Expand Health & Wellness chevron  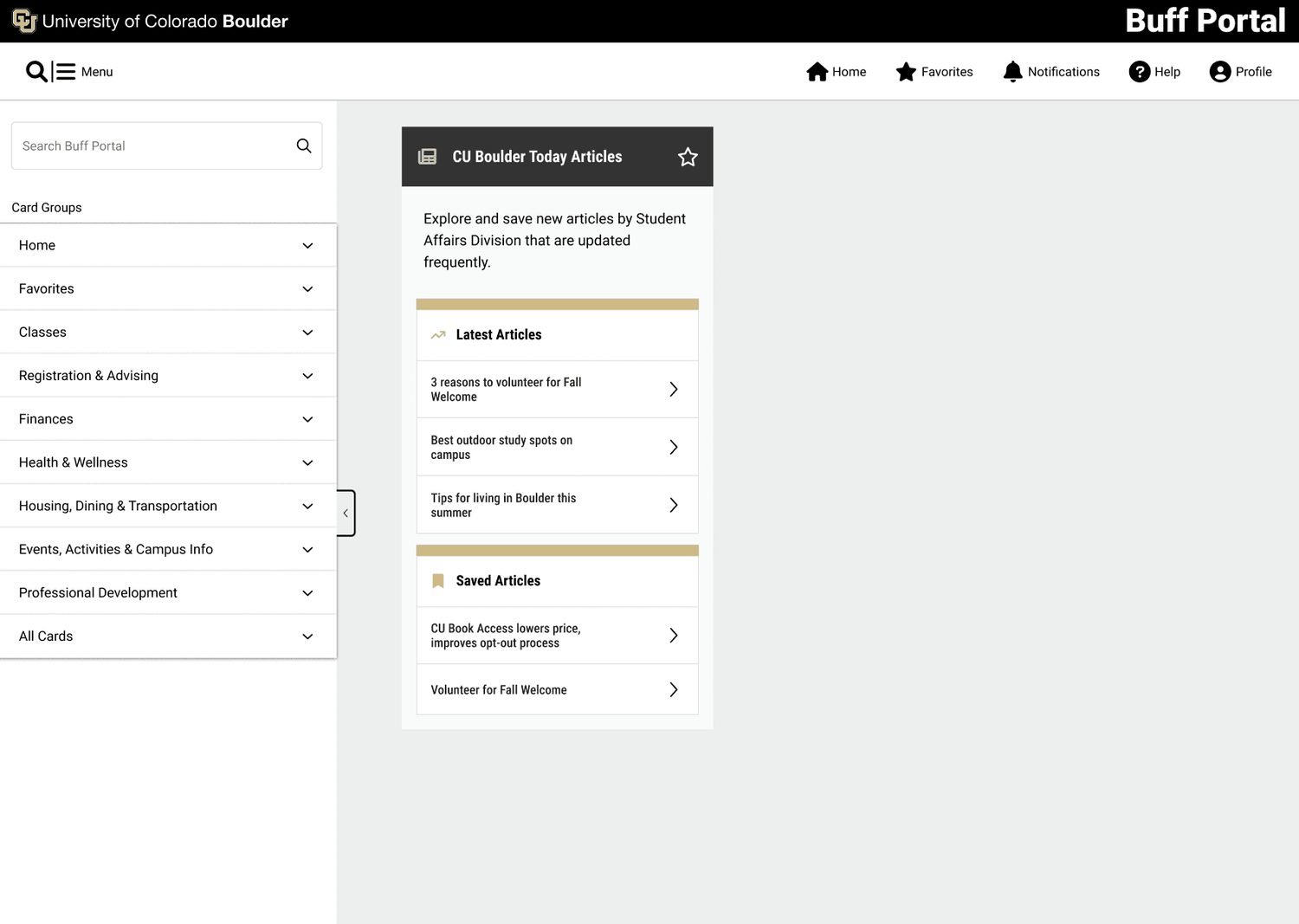pyautogui.click(x=307, y=462)
